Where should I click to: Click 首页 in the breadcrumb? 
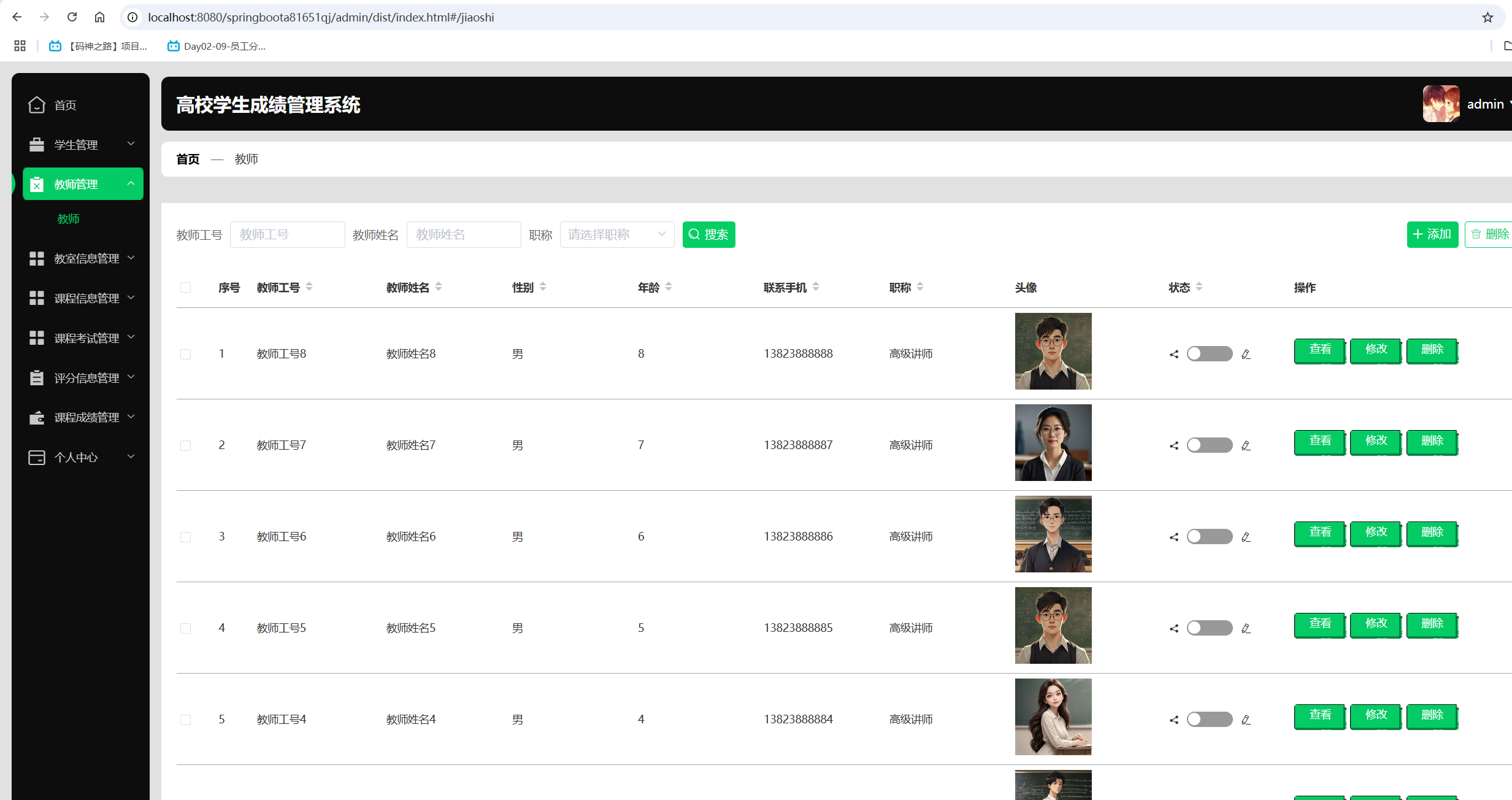point(188,160)
